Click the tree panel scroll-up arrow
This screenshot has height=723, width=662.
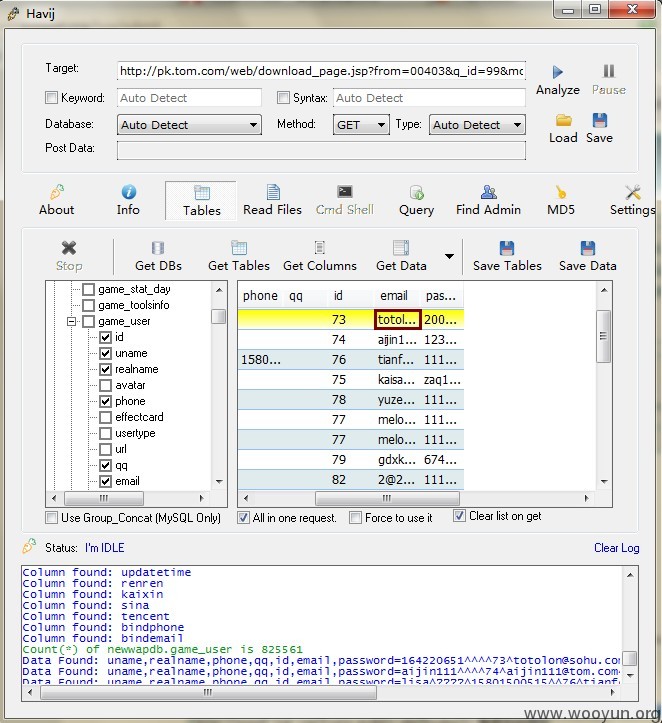tap(219, 290)
